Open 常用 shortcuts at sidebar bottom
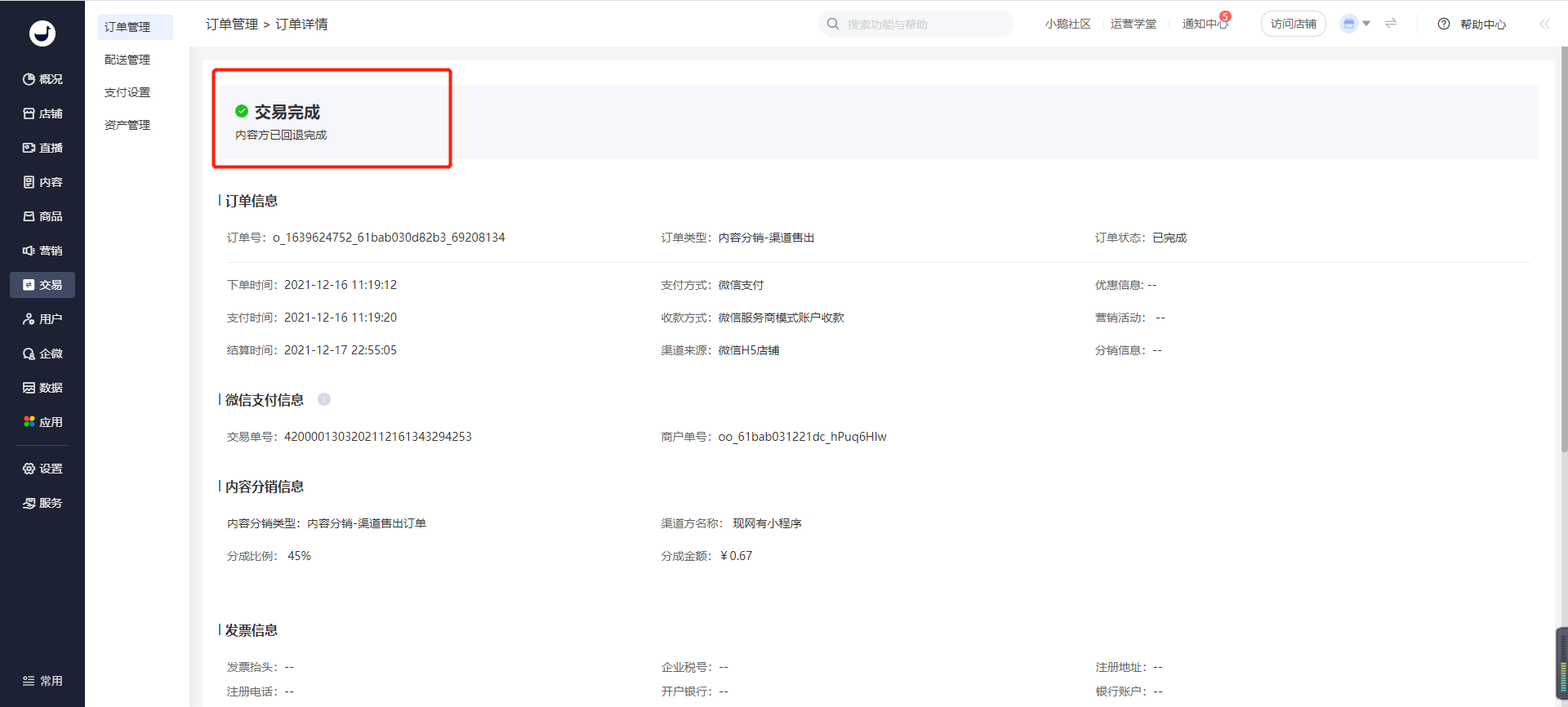Image resolution: width=1568 pixels, height=707 pixels. click(x=42, y=681)
